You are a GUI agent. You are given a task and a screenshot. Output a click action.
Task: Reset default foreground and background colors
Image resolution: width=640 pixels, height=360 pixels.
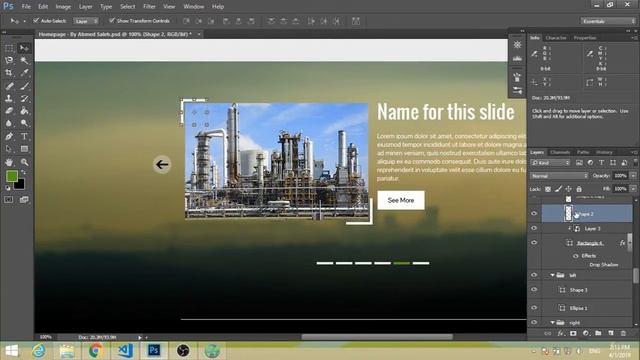(x=7, y=188)
